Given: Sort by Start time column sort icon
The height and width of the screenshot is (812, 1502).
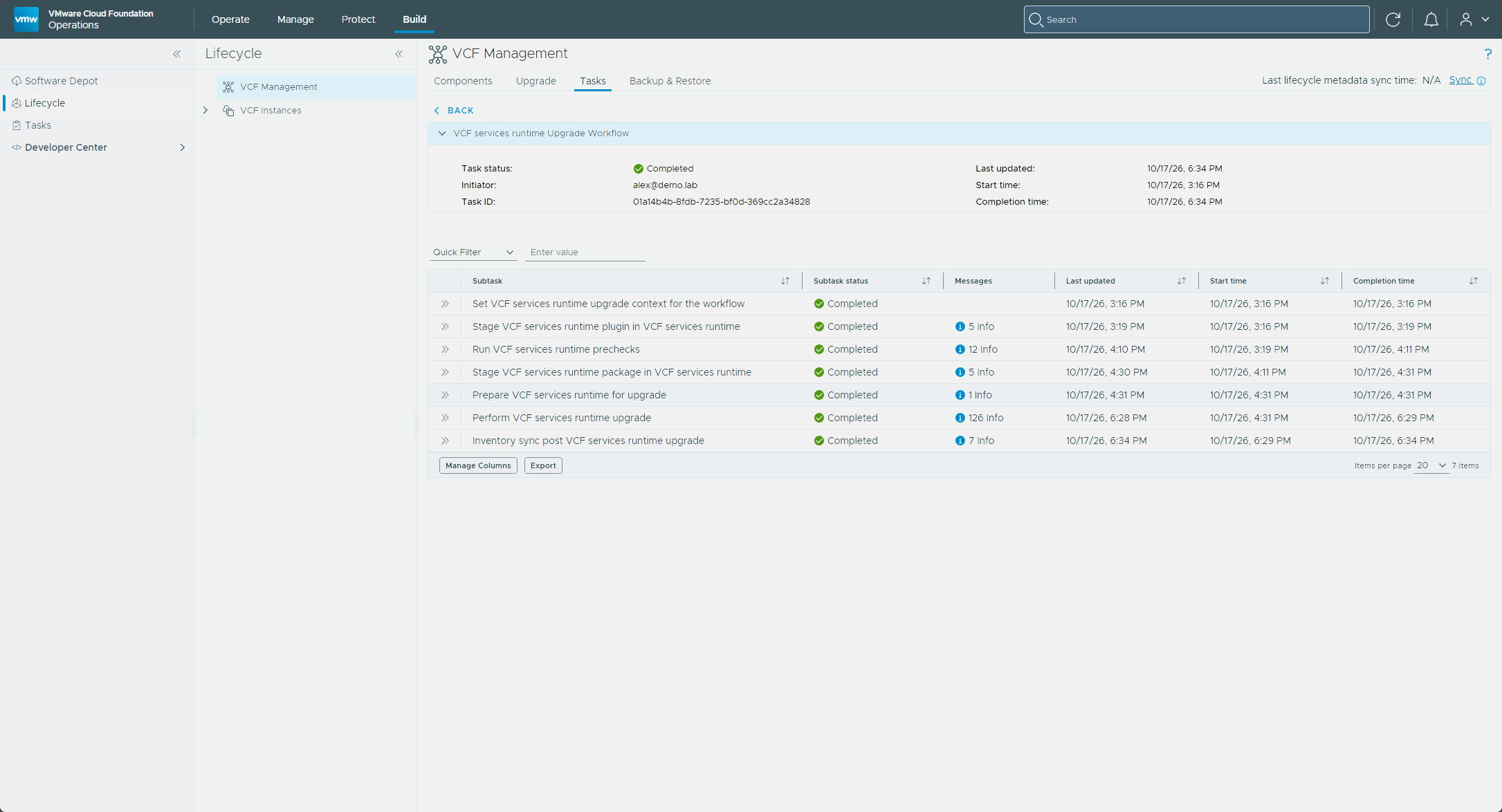Looking at the screenshot, I should click(1325, 281).
